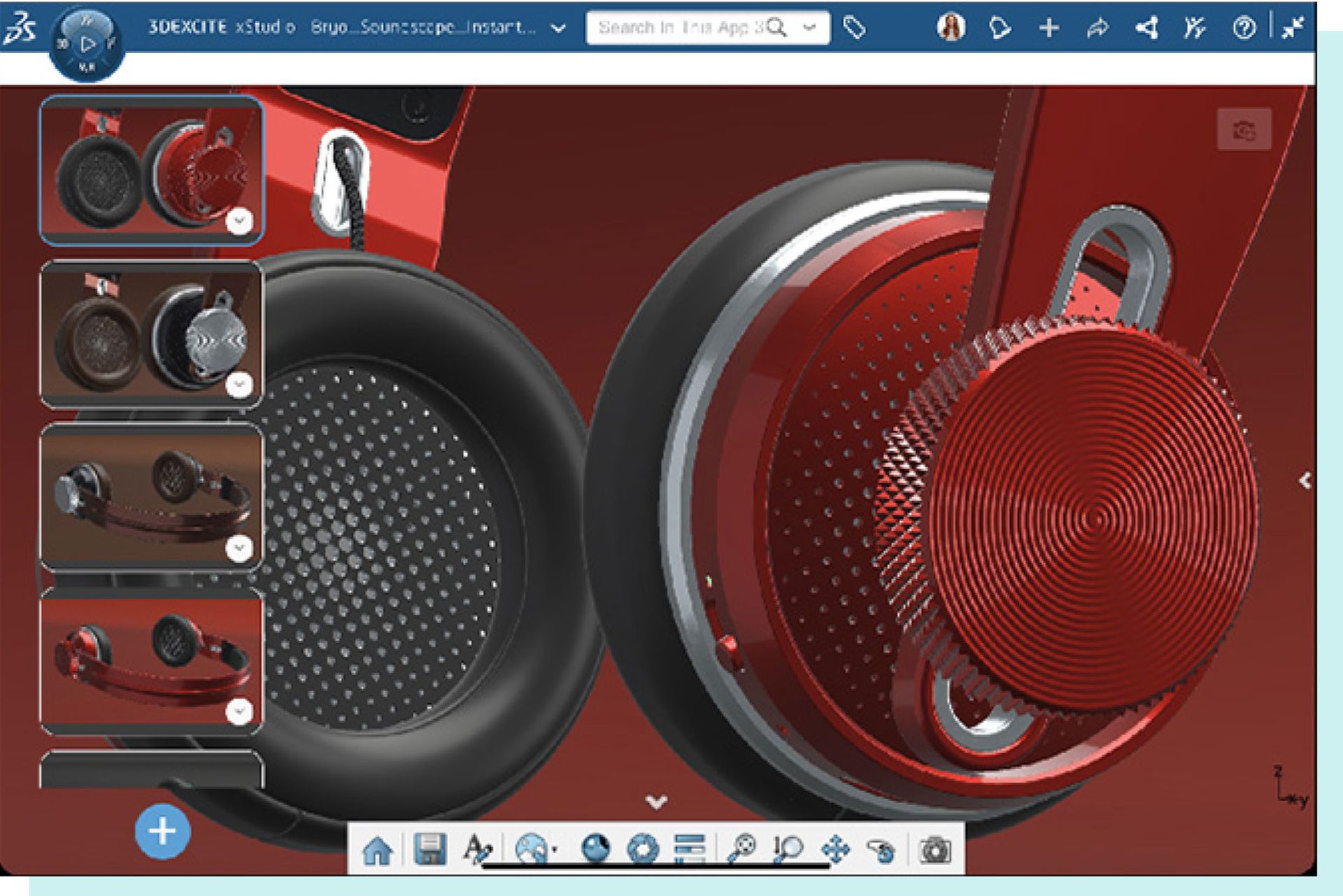Click the camera snapshot icon in toolbar

935,851
